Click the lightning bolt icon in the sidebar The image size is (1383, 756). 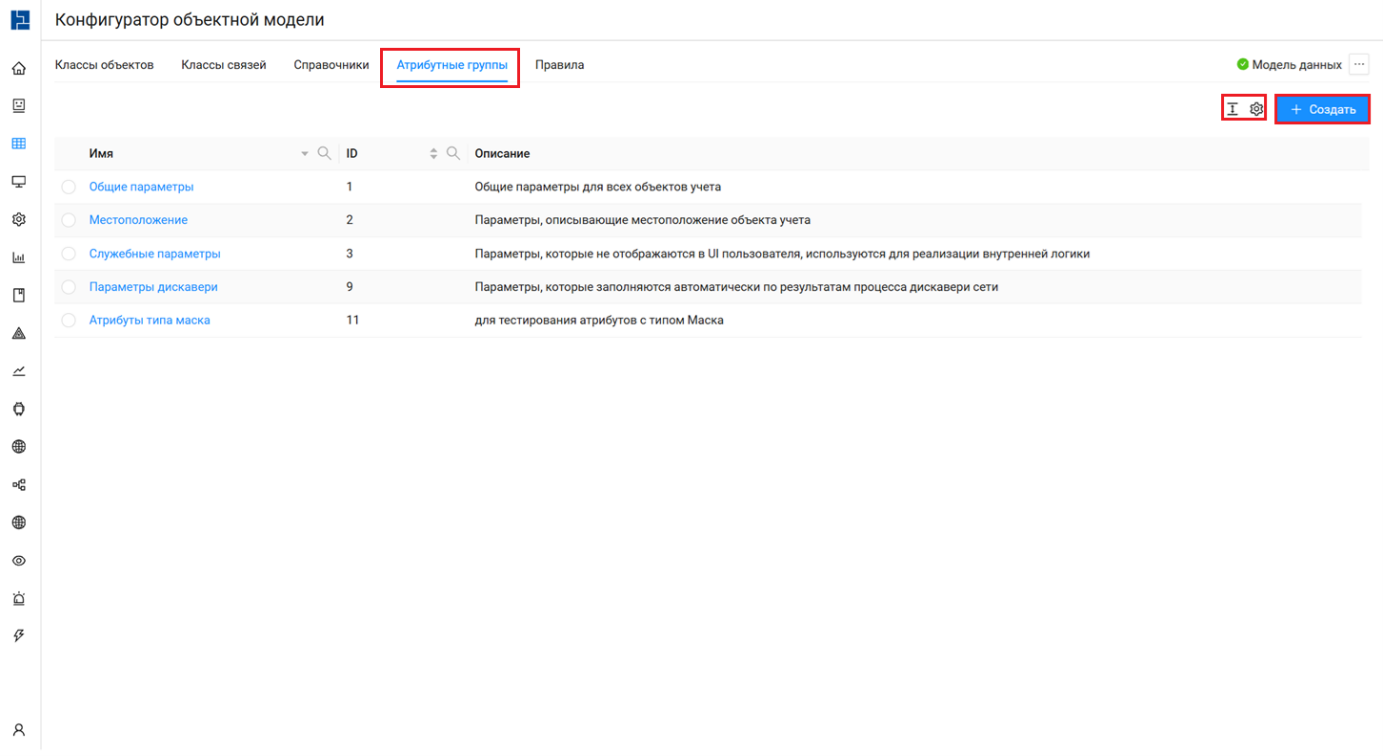click(18, 636)
